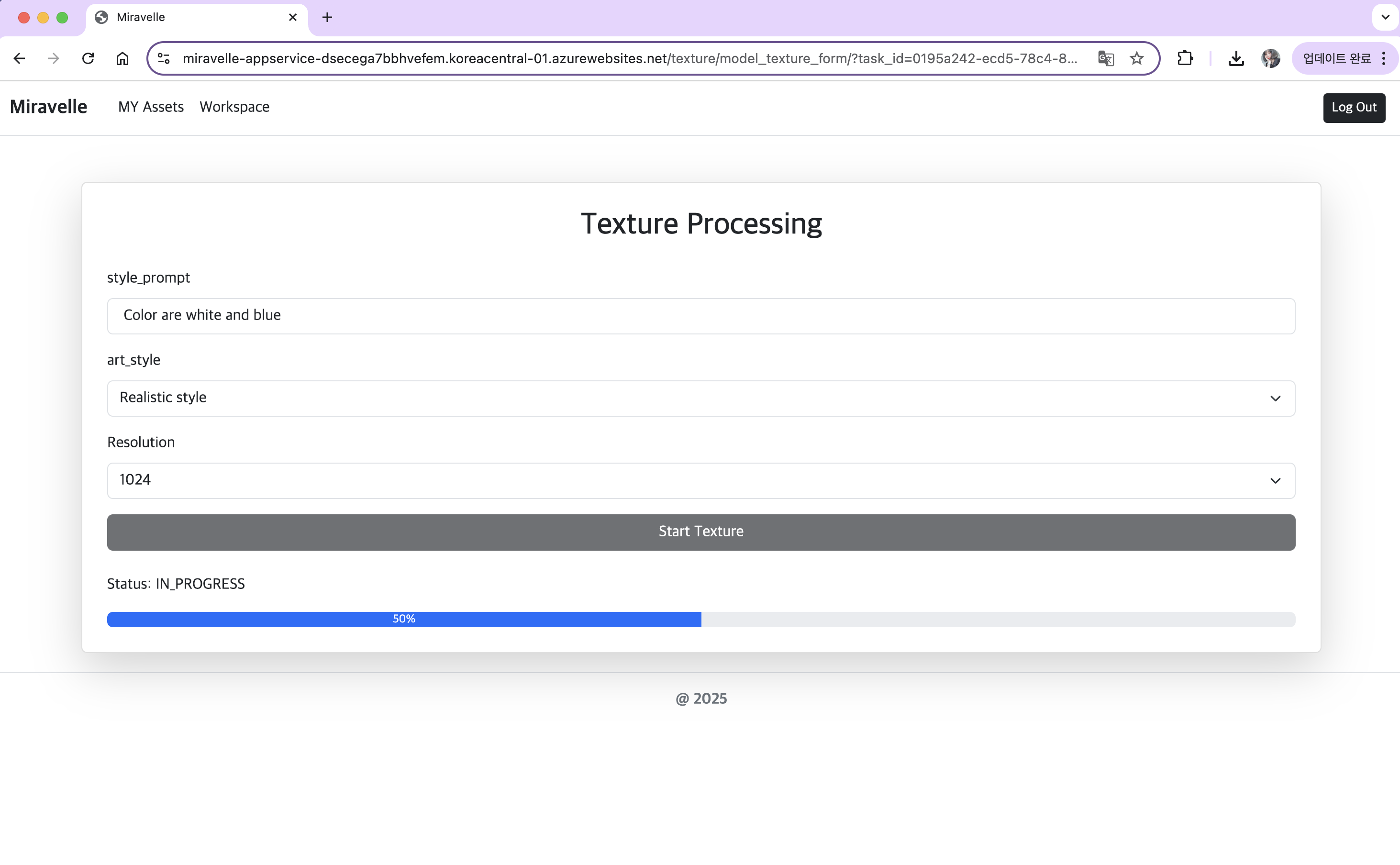Open the art_style dropdown
The height and width of the screenshot is (865, 1400).
pos(701,398)
